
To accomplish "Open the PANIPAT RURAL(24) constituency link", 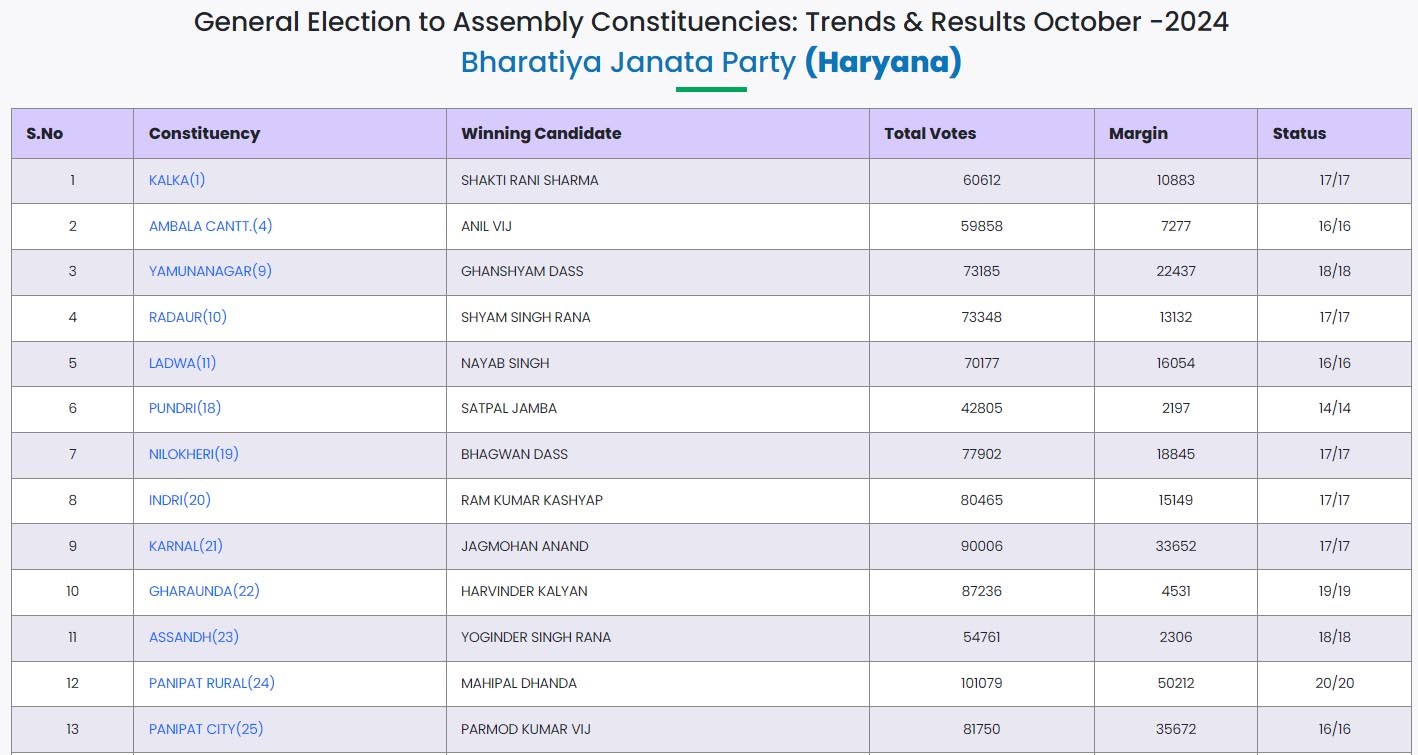I will [212, 683].
